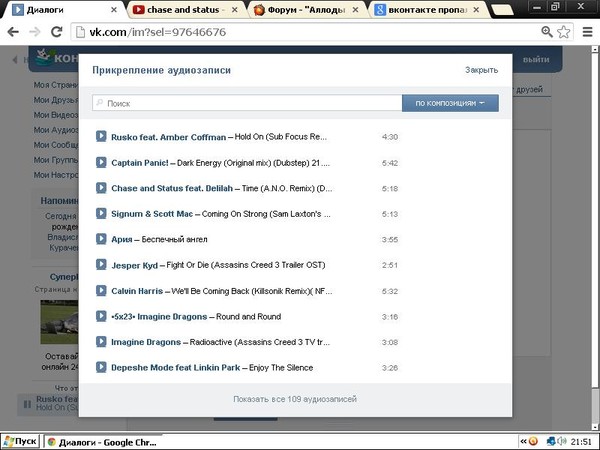
Task: Click song title Беспечный ангел
Action: point(174,240)
